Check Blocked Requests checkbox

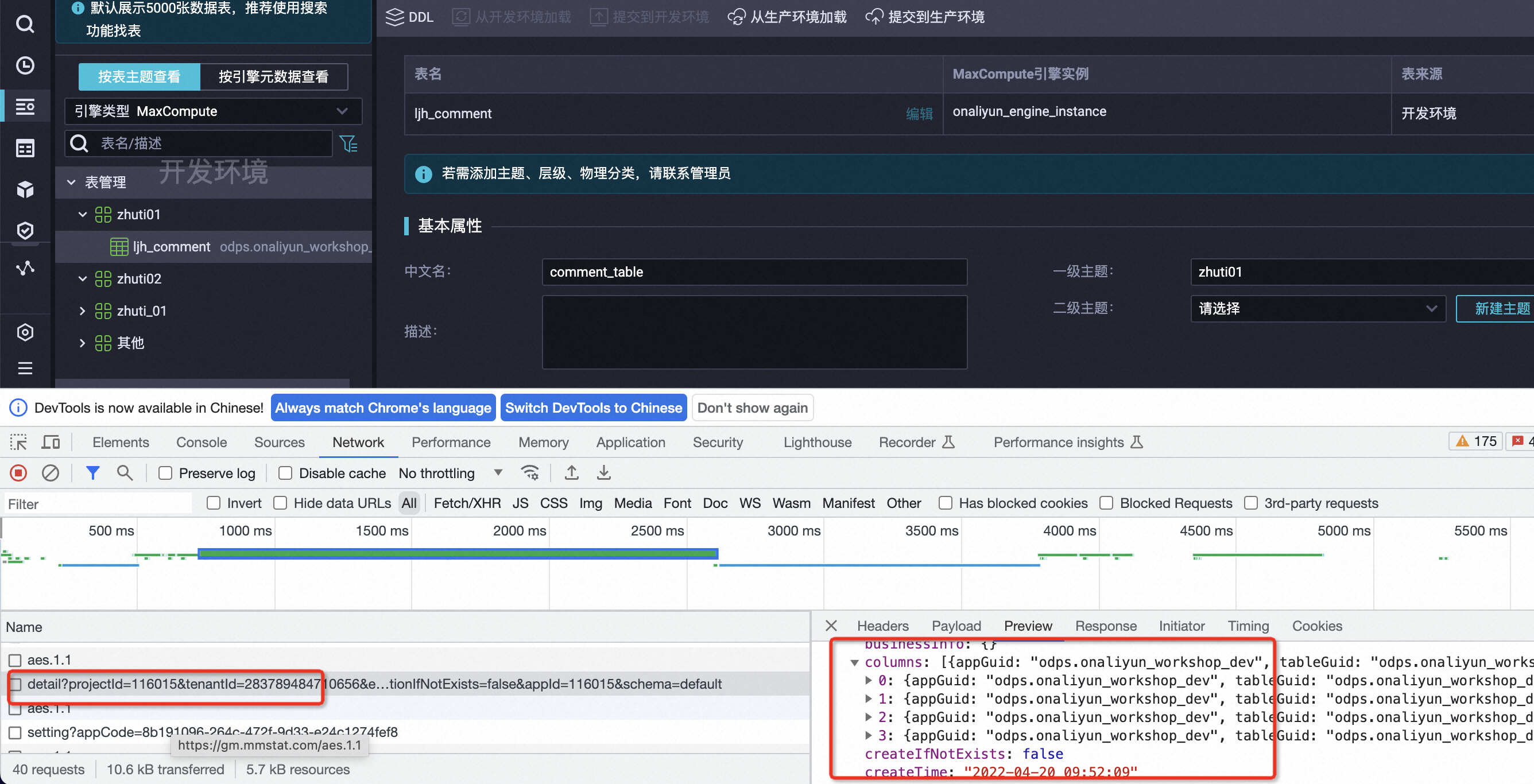tap(1106, 503)
